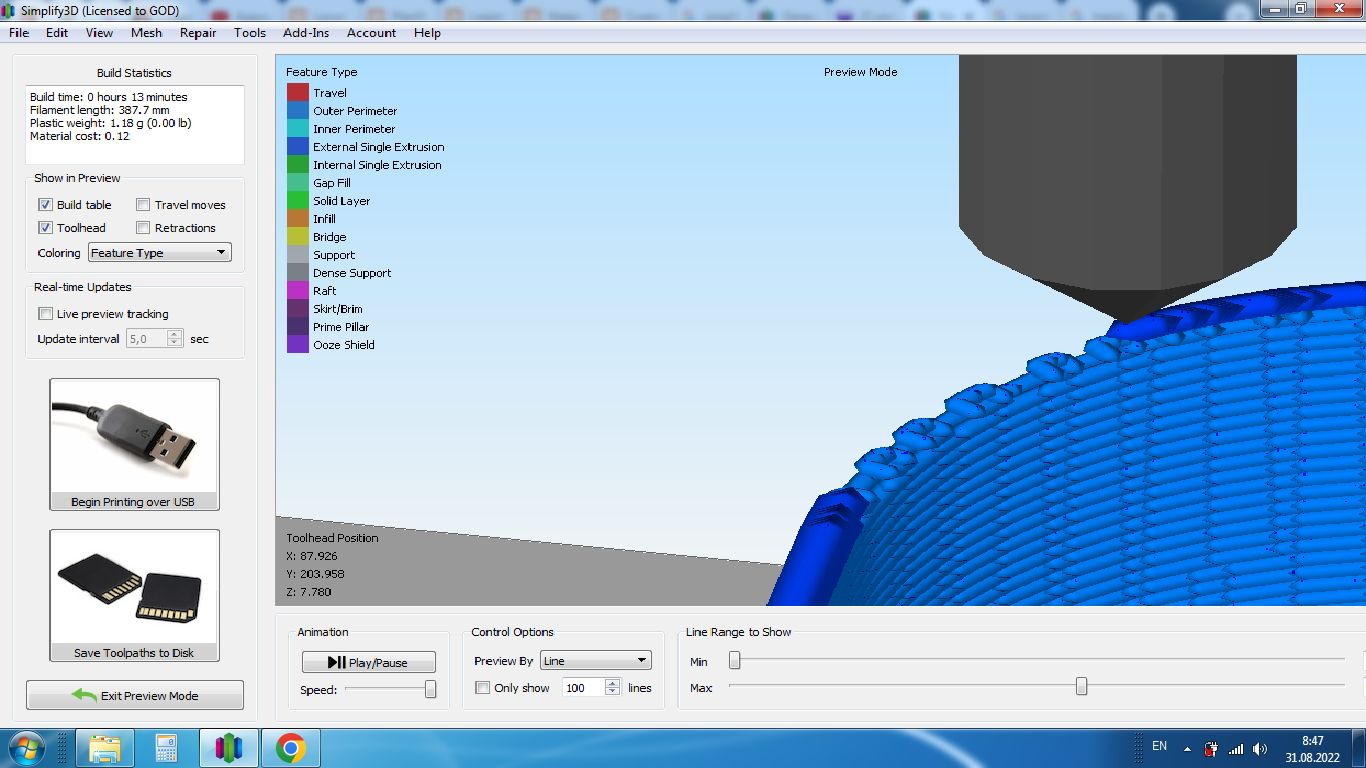Expand the Coloring dropdown showing Feature Type
This screenshot has width=1366, height=768.
tap(160, 253)
